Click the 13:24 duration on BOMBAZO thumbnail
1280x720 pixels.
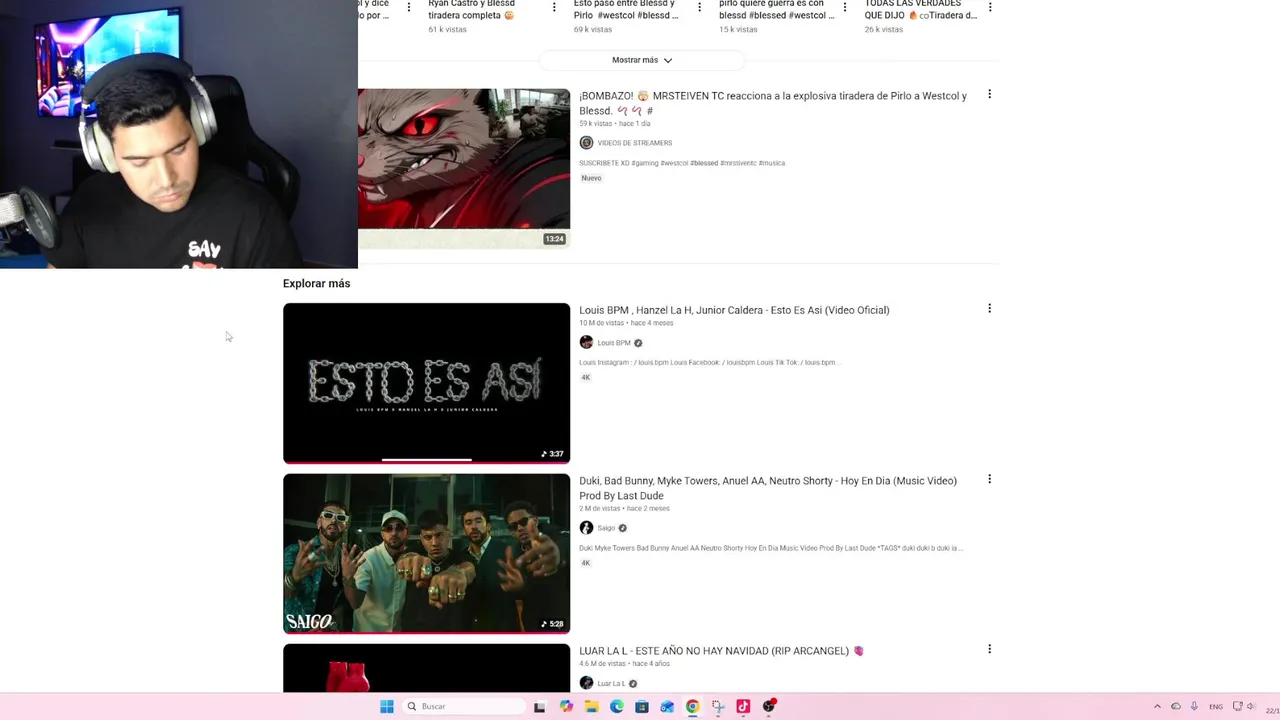[x=554, y=239]
